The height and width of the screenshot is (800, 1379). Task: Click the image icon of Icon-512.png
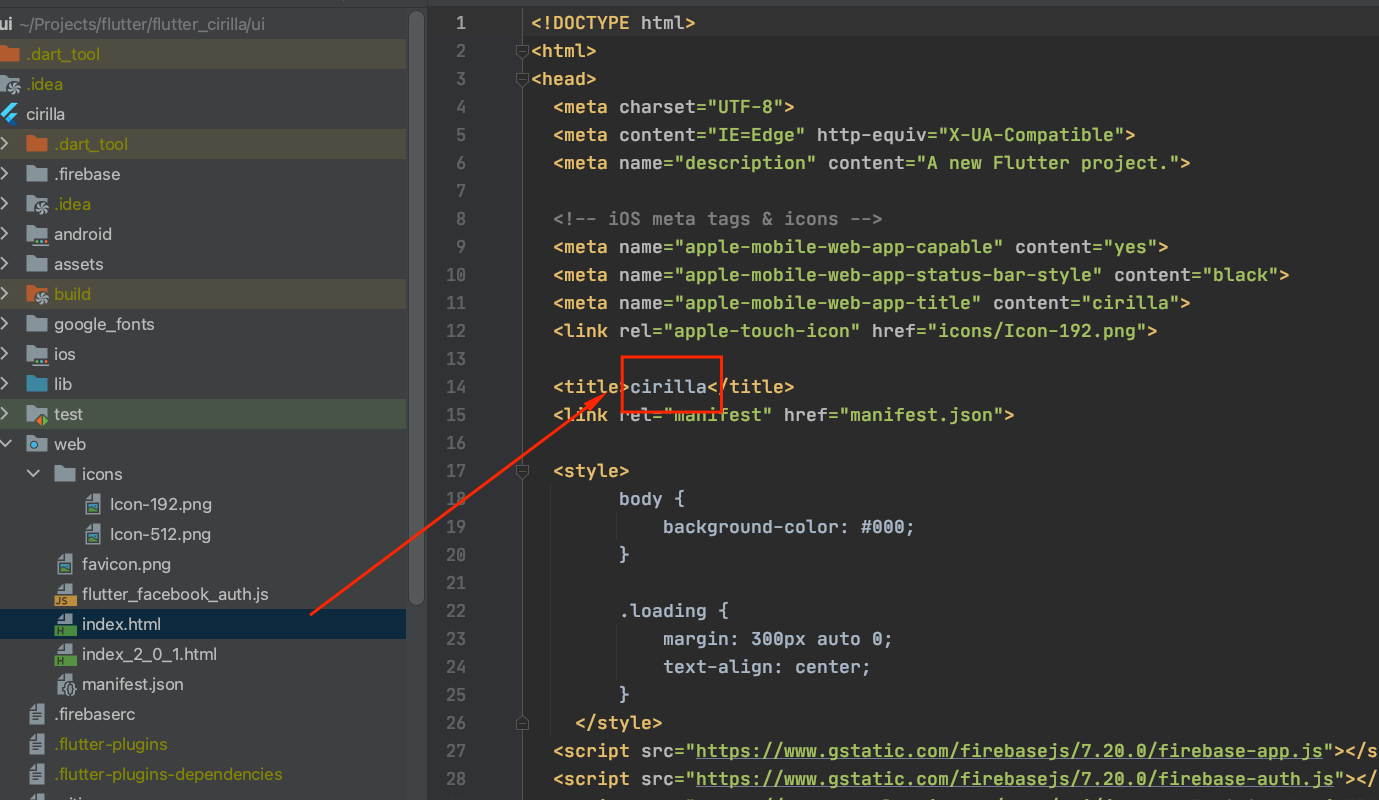[x=91, y=534]
